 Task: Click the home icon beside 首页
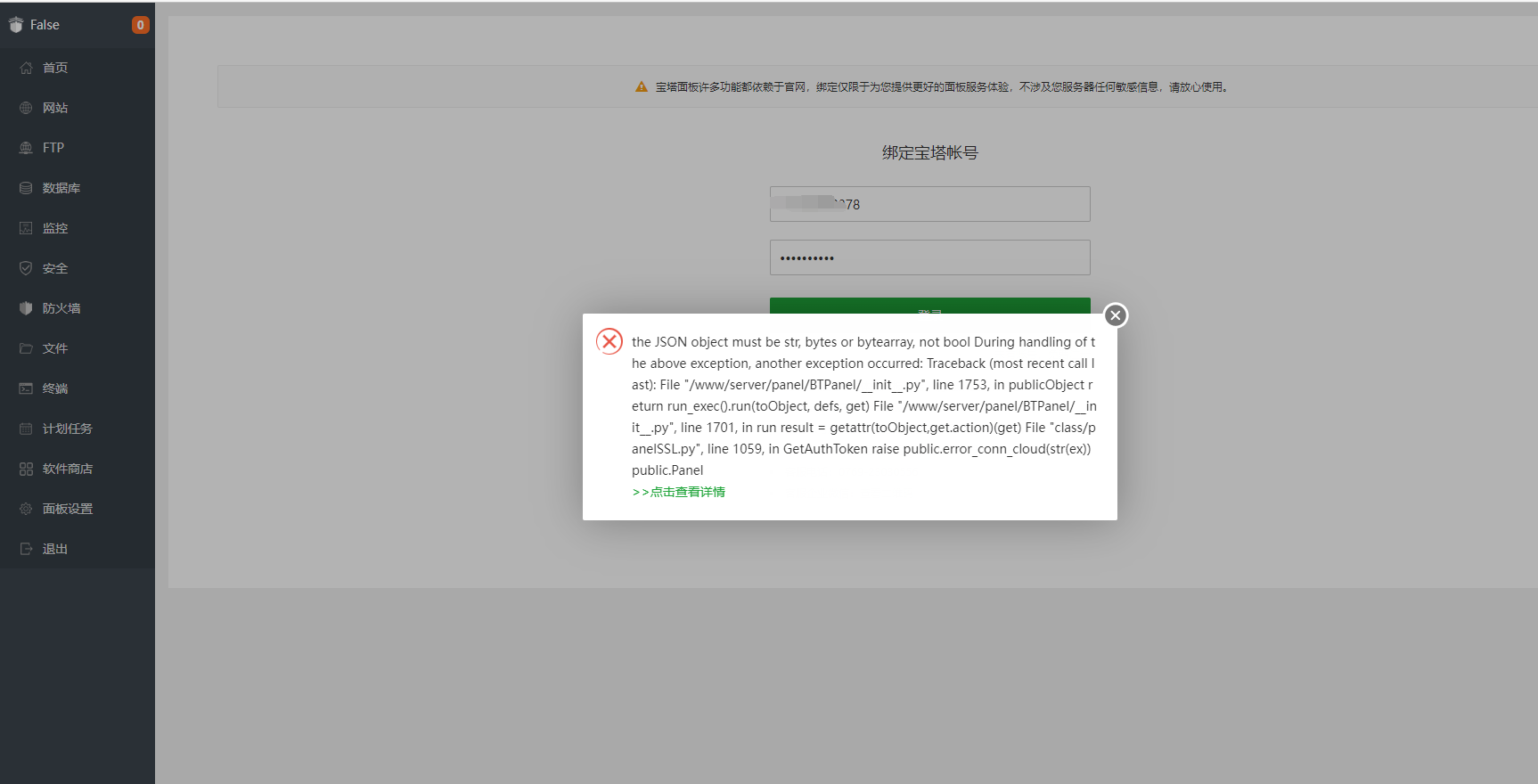(26, 68)
